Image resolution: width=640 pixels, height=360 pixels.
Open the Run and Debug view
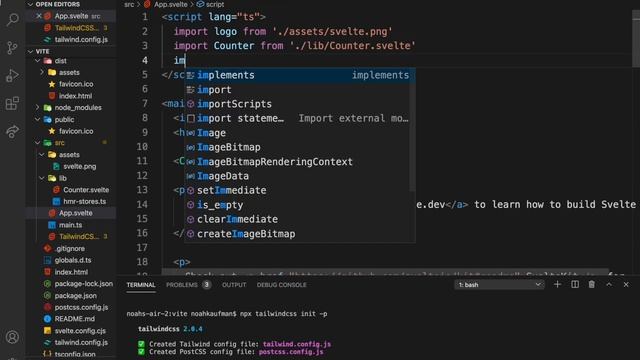tap(13, 76)
